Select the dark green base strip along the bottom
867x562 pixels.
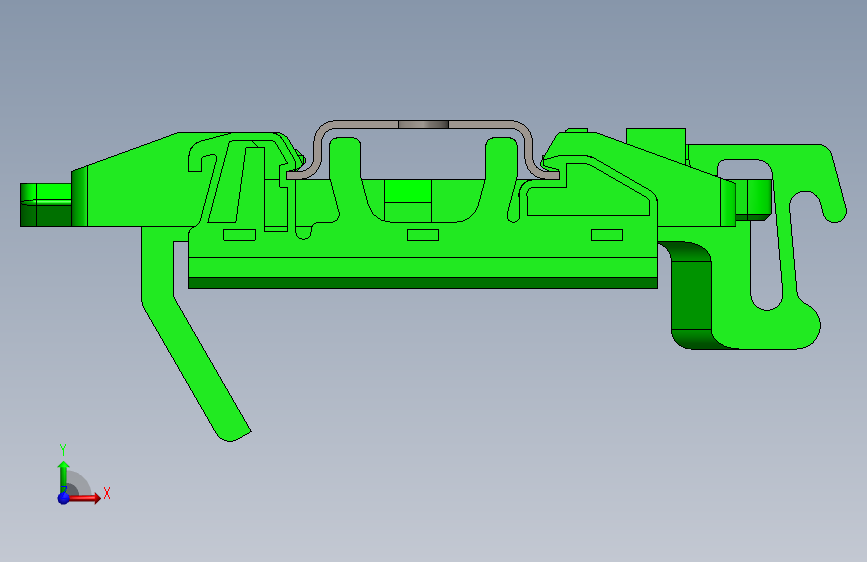click(423, 283)
